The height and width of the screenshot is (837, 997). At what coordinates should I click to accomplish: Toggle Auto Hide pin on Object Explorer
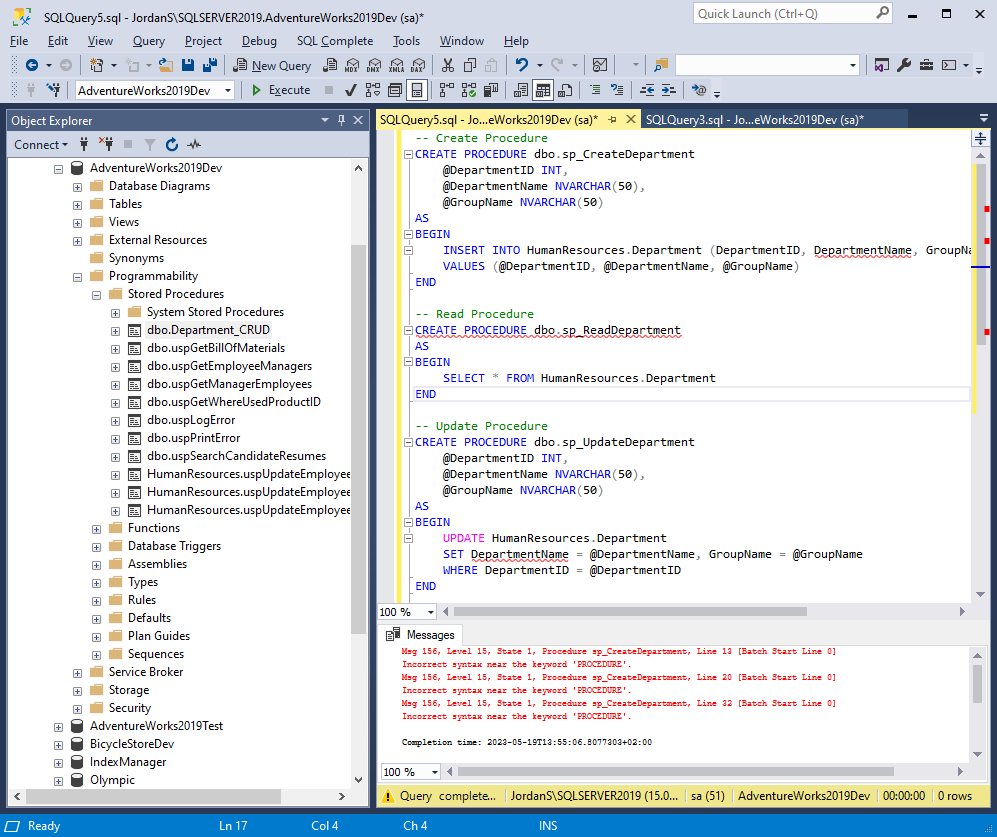coord(341,120)
